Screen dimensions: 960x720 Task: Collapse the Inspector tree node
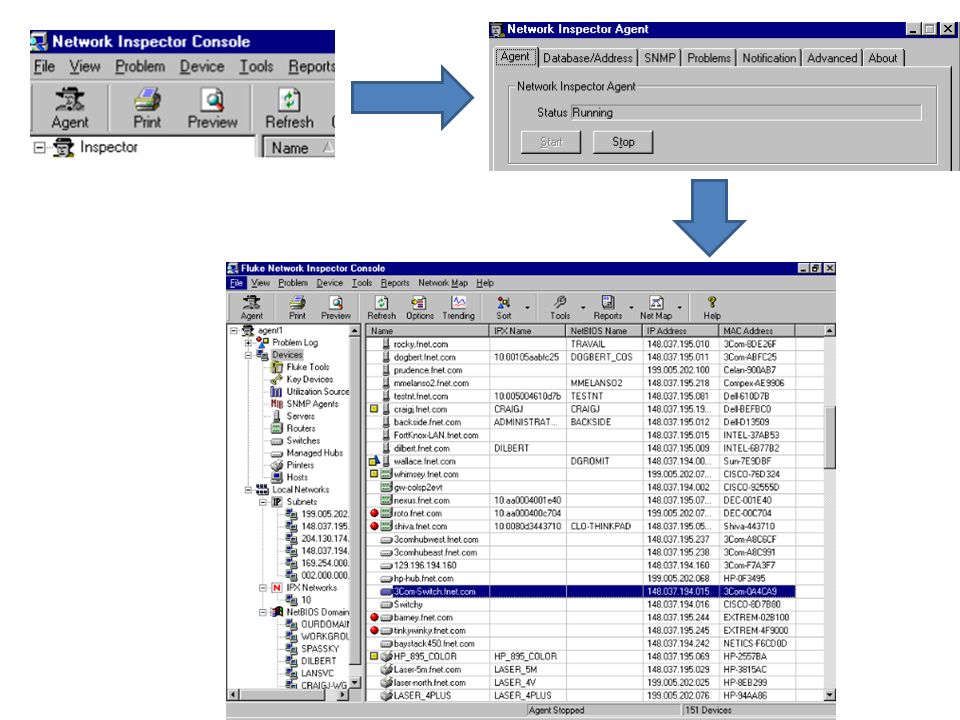pos(39,148)
